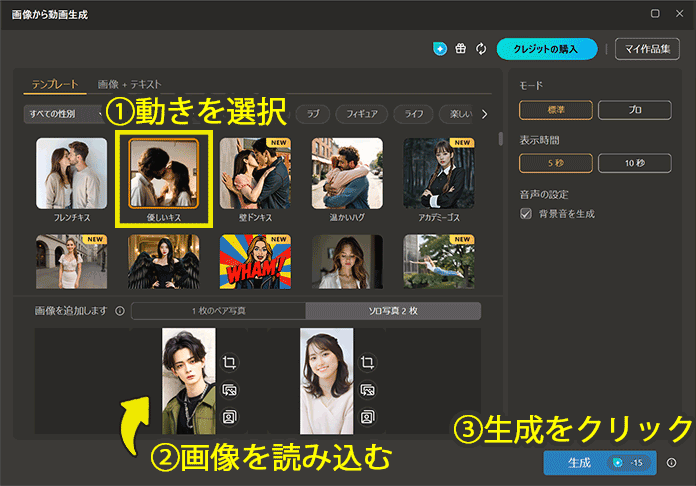Screen dimensions: 696x486
Task: Toggle 背景音を生成 checkbox
Action: pyautogui.click(x=526, y=214)
